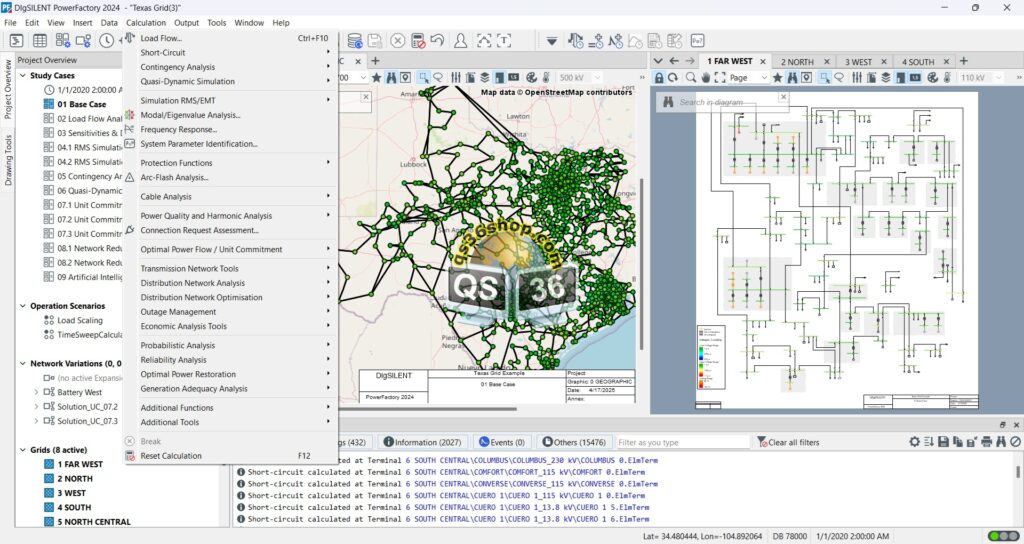1024x544 pixels.
Task: Choose Load Flow from Calculation menu
Action: pos(160,38)
